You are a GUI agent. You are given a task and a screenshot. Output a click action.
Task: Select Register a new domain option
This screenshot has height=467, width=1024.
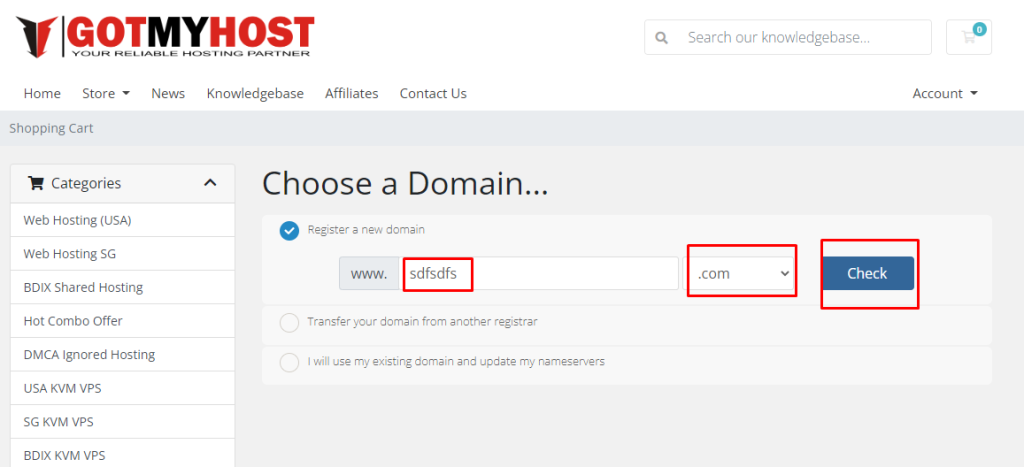point(289,230)
